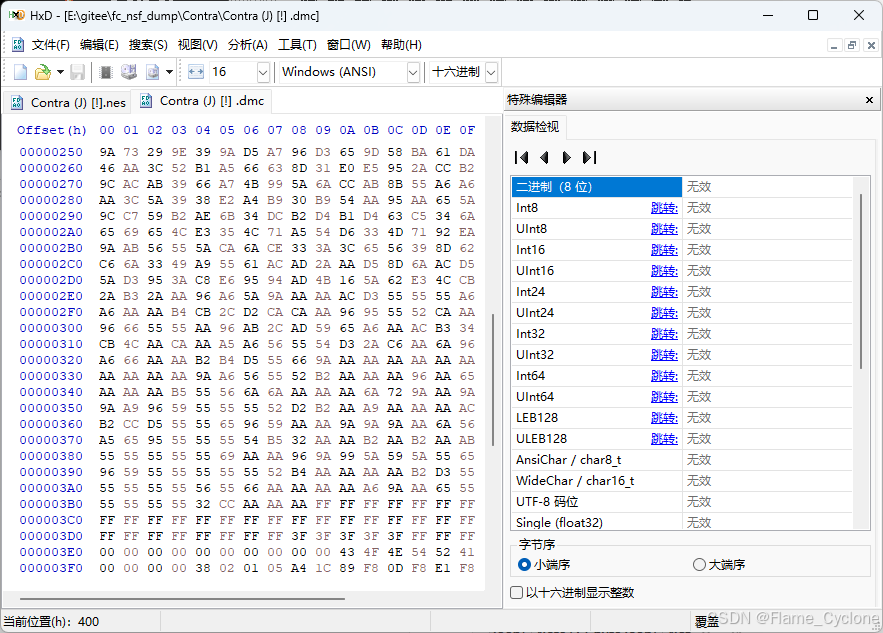Viewport: 883px width, 633px height.
Task: Click the 跳转 link for Int32
Action: coord(665,334)
